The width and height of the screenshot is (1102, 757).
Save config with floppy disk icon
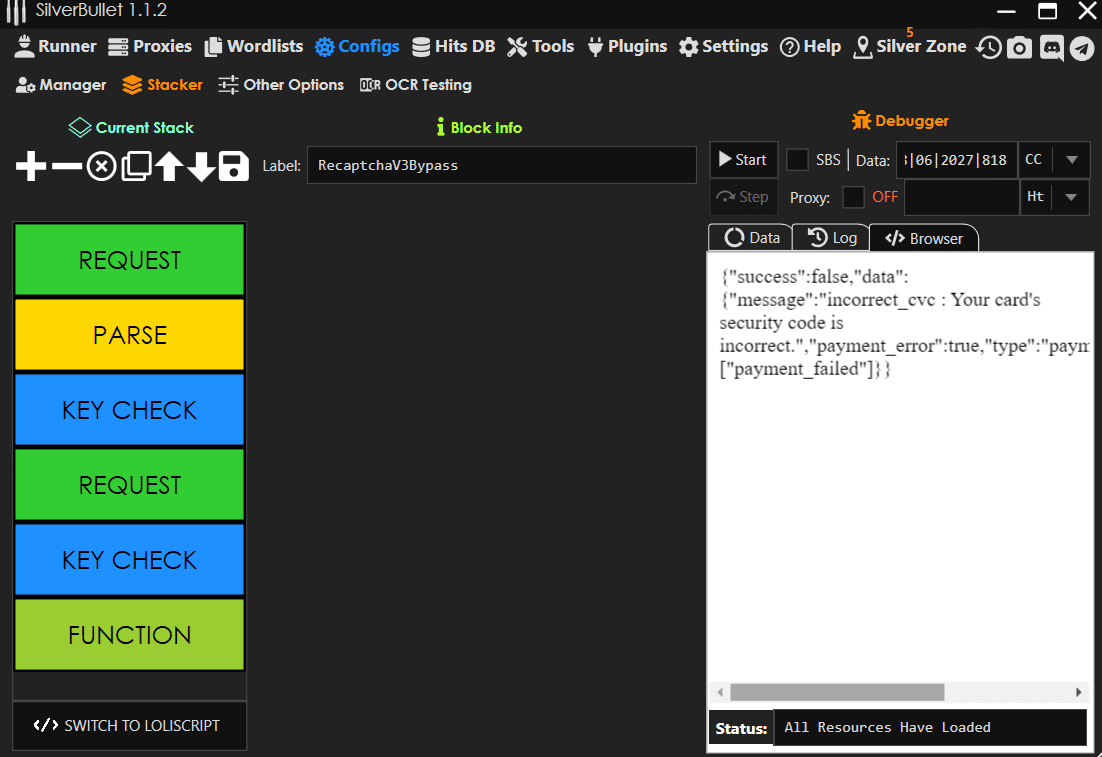(233, 167)
